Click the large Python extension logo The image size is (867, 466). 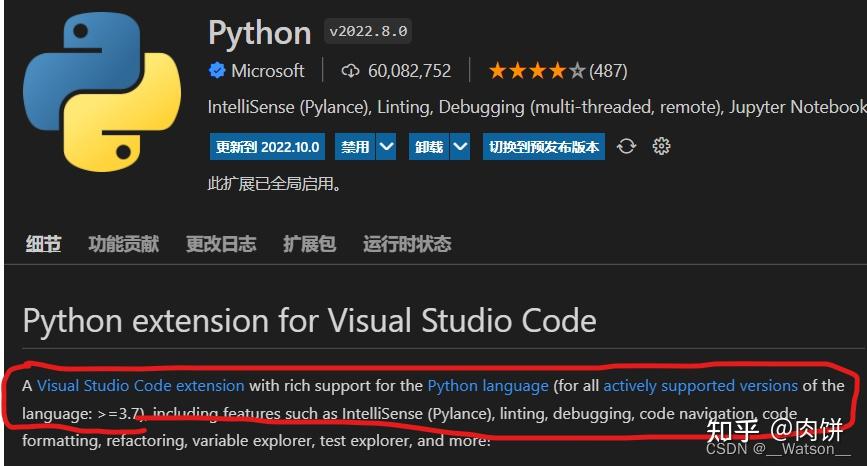click(102, 92)
